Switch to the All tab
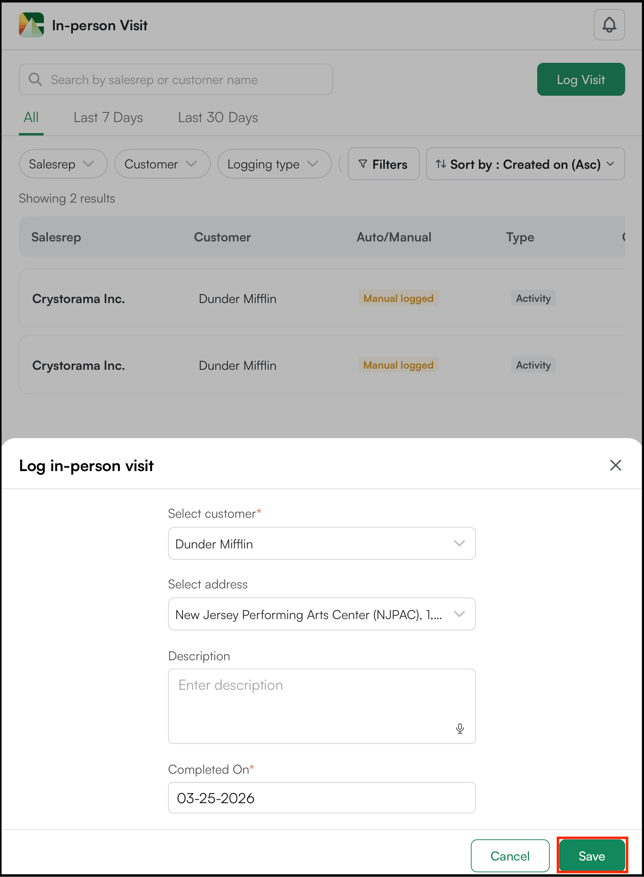The image size is (644, 877). [31, 117]
